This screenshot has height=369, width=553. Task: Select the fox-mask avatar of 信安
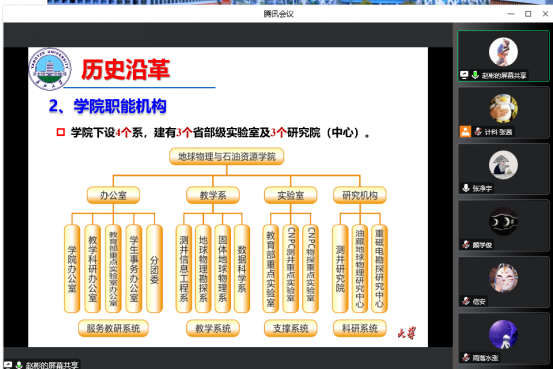click(x=503, y=278)
